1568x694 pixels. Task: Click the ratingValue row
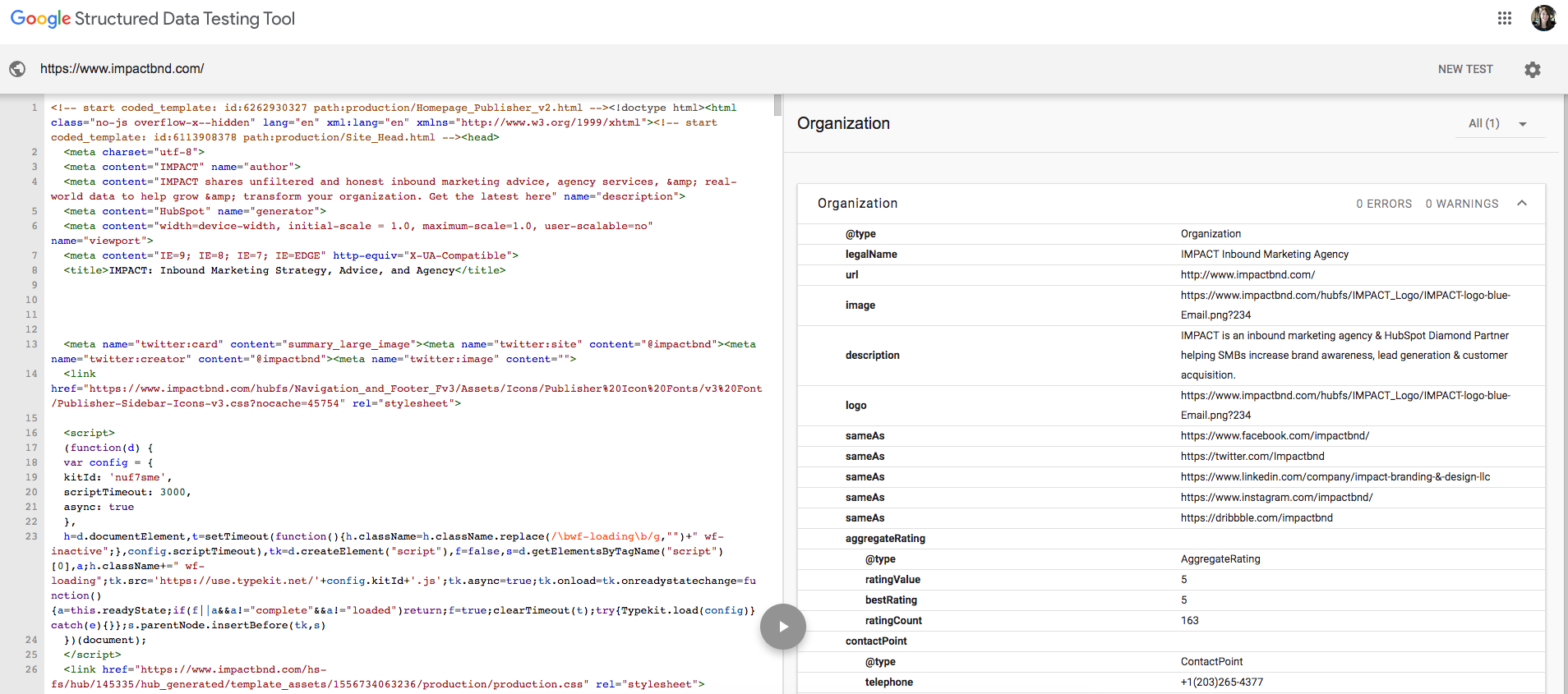pyautogui.click(x=1171, y=580)
